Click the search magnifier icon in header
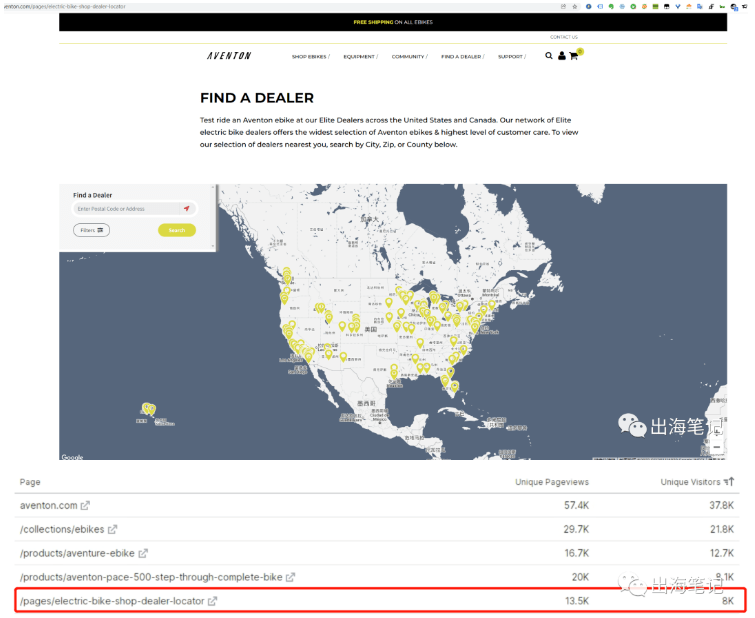 (549, 56)
